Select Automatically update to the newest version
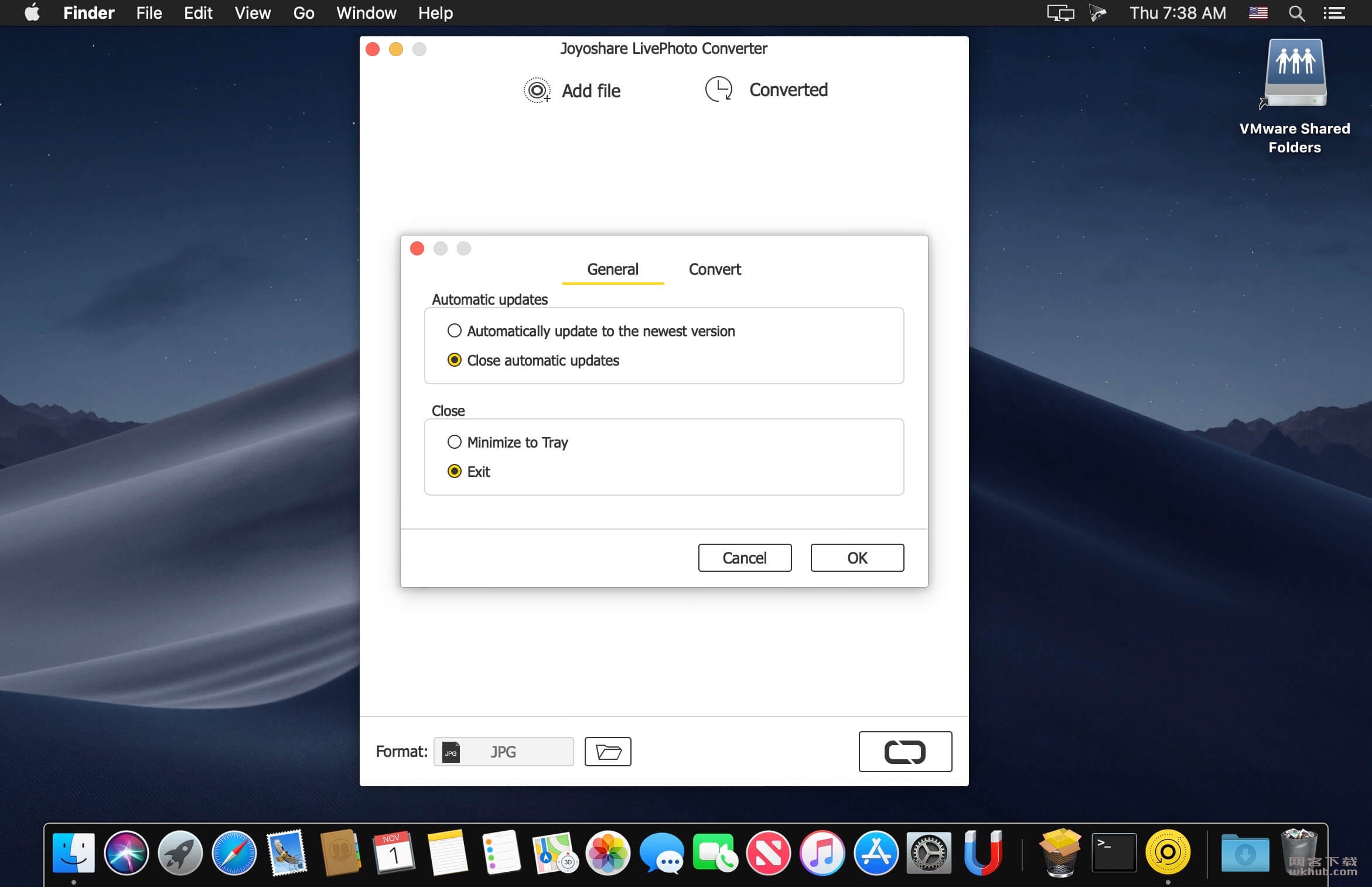Screen dimensions: 1372x887 591,331
